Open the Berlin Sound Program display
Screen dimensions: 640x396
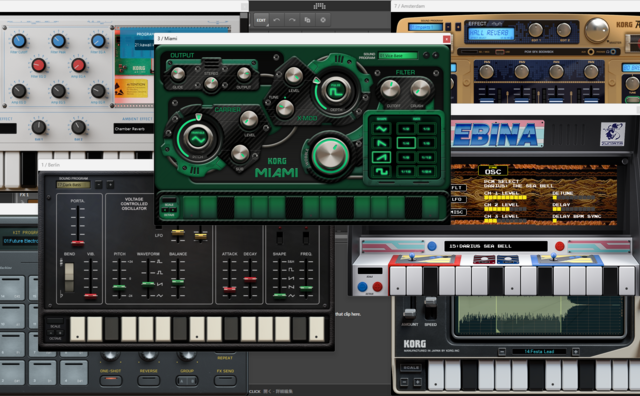point(73,185)
